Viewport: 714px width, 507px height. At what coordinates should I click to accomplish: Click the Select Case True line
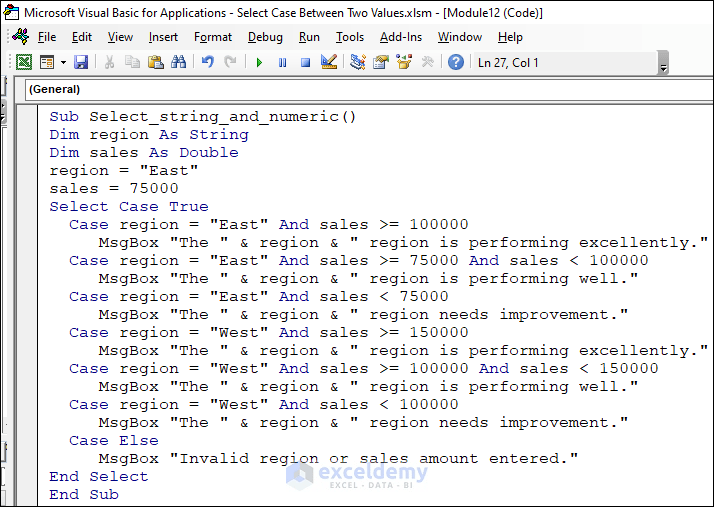[129, 207]
